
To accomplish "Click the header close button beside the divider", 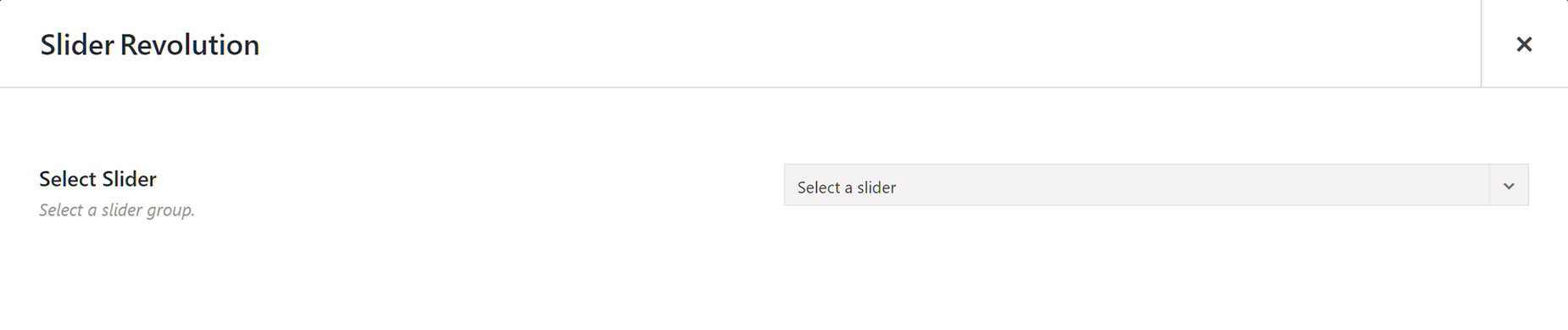I will tap(1524, 44).
